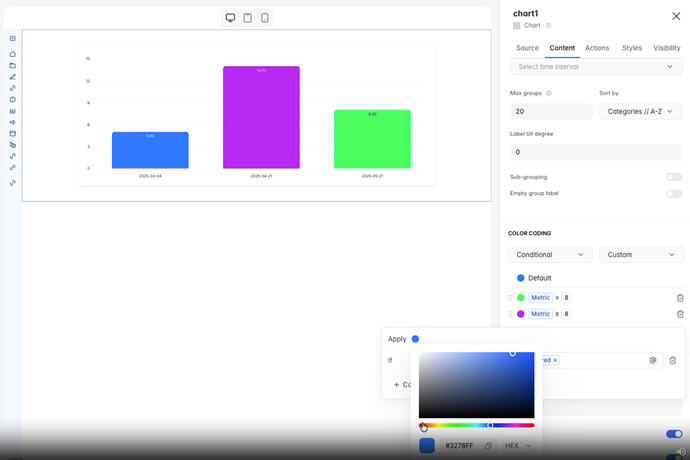Click the large blue preview swatch in picker
690x460 pixels.
click(x=427, y=445)
